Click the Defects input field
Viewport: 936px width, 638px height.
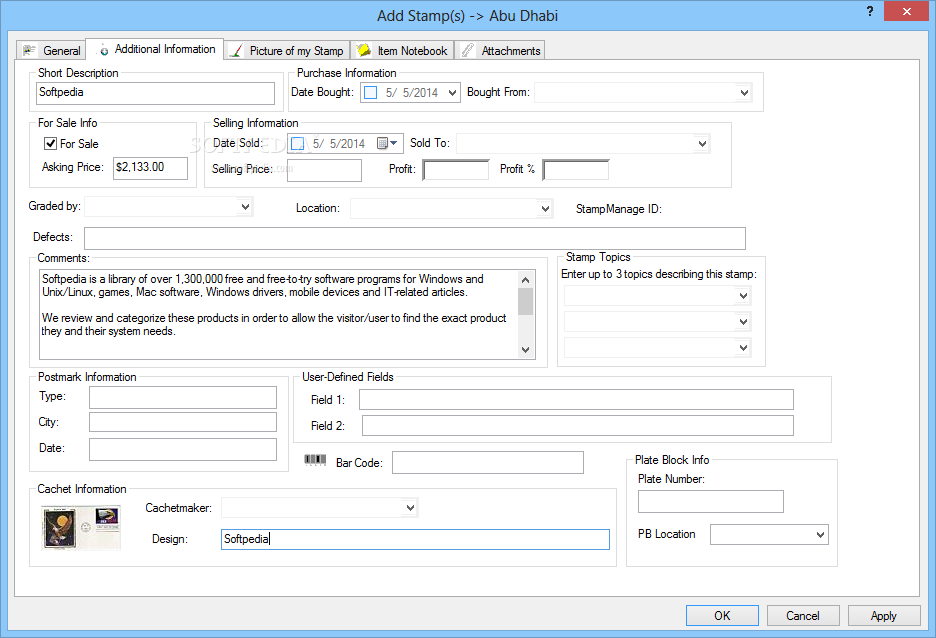[x=415, y=238]
